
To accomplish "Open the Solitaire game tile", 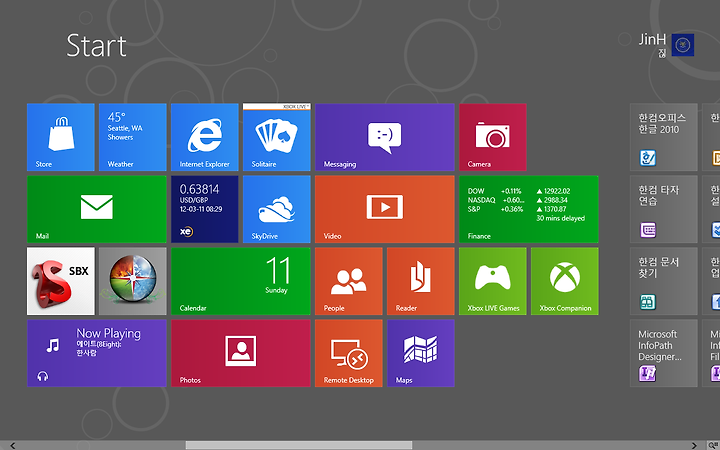I will coord(277,137).
